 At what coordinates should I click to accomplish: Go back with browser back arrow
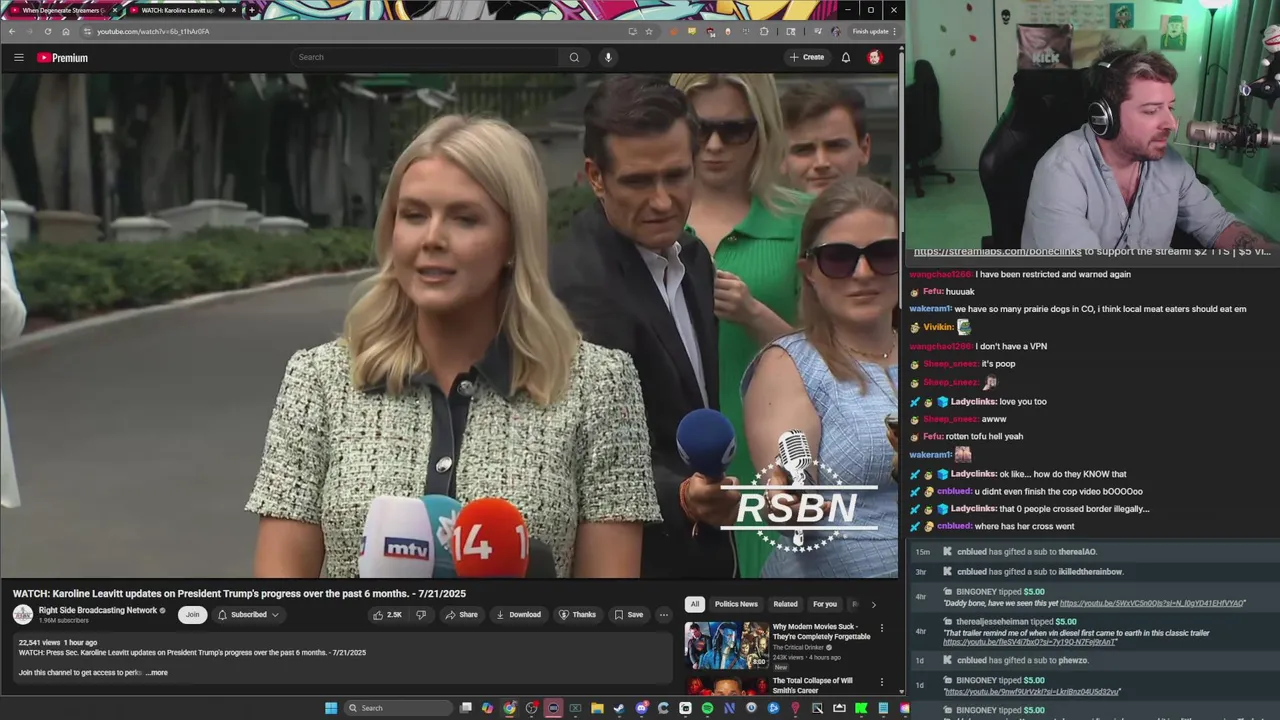tap(12, 31)
